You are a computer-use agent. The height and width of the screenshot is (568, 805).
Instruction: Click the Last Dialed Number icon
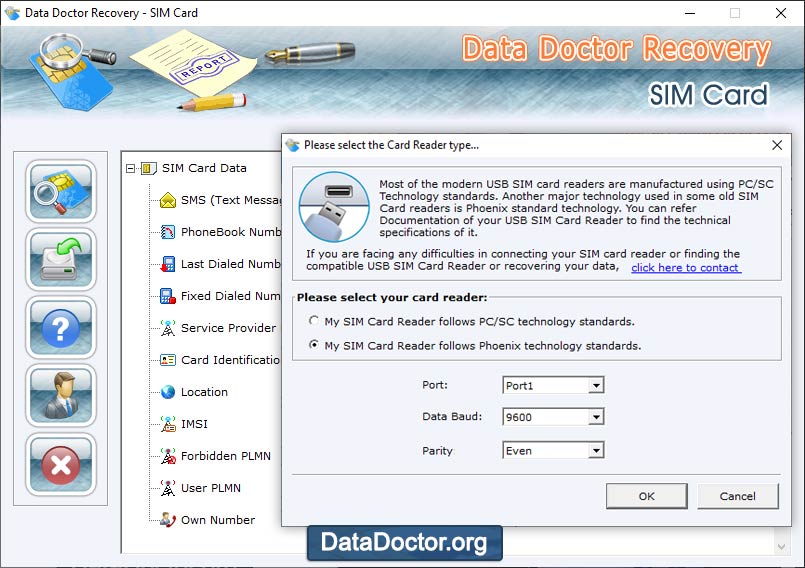(168, 264)
